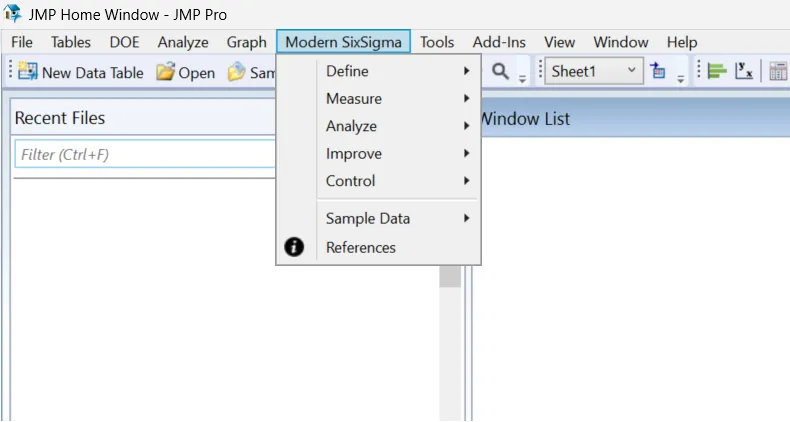Click the Recent Files scrollbar thumb

(x=450, y=276)
